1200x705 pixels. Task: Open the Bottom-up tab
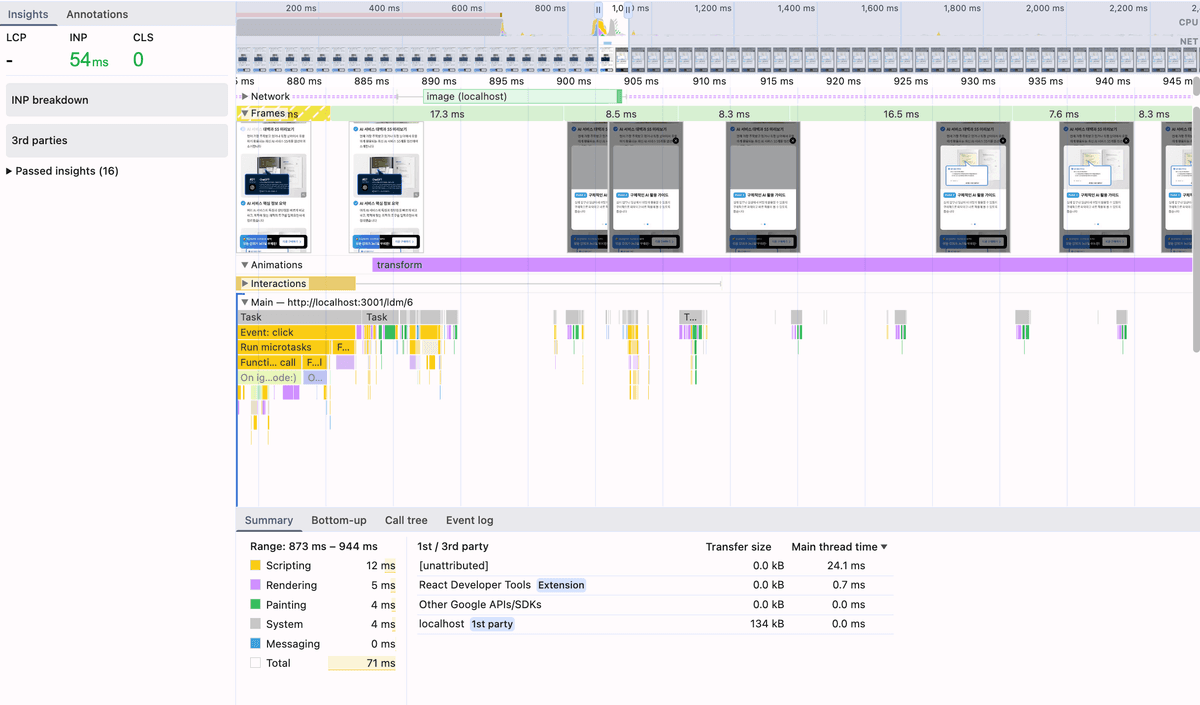point(338,520)
